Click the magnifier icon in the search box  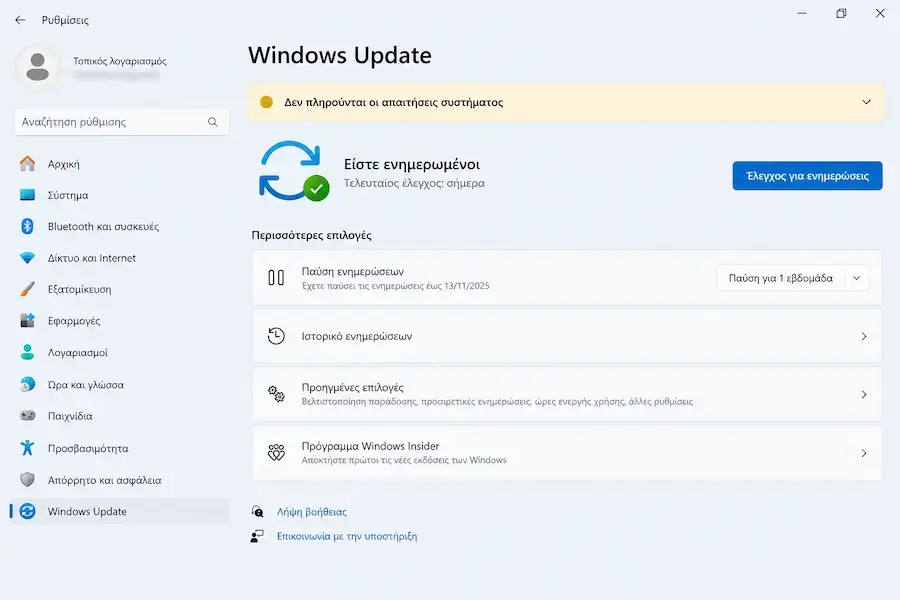[212, 122]
